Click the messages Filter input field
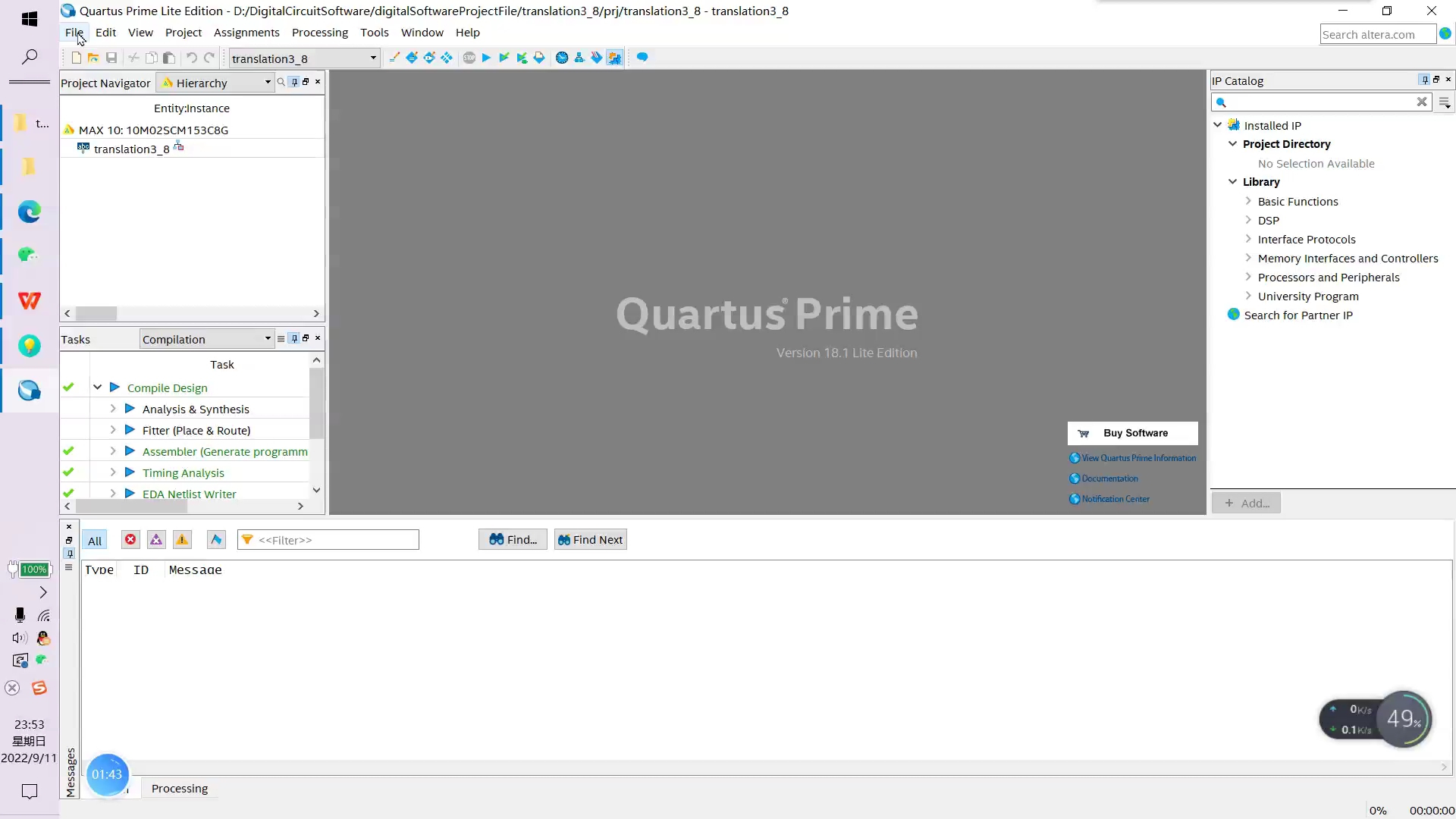Viewport: 1456px width, 819px height. point(328,540)
